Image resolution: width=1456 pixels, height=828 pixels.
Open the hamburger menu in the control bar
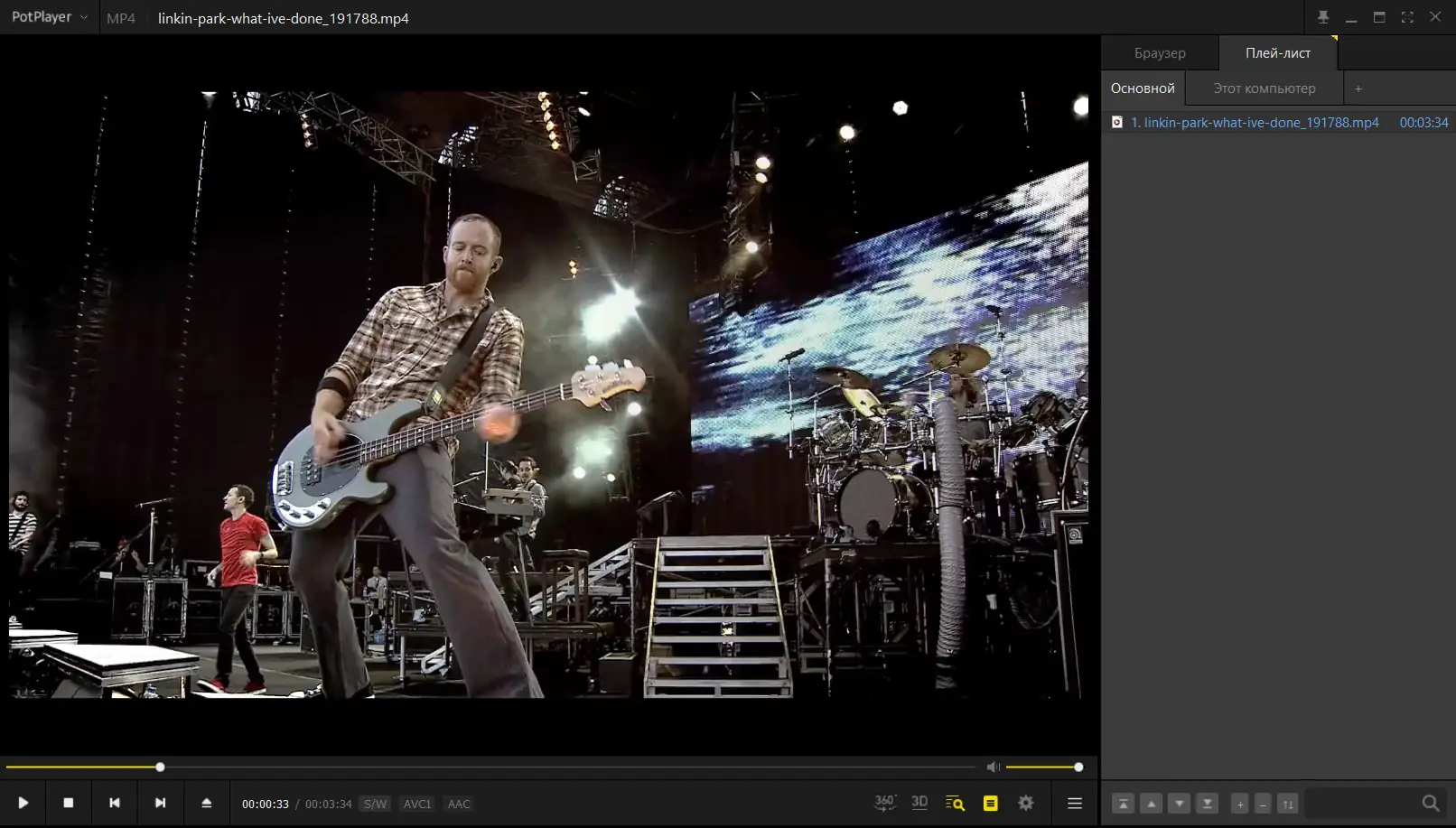pos(1075,803)
